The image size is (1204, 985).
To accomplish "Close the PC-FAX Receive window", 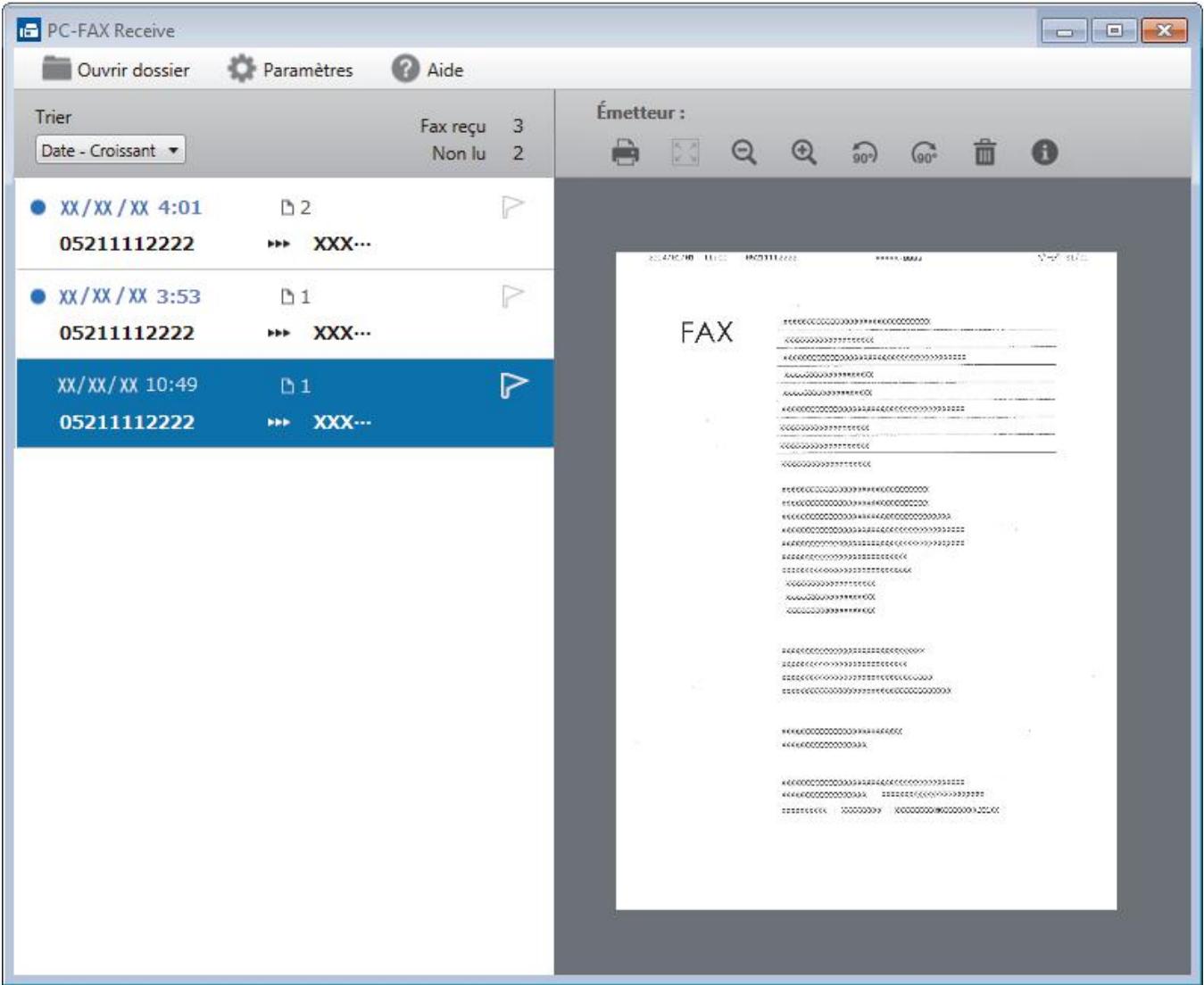I will point(1164,31).
